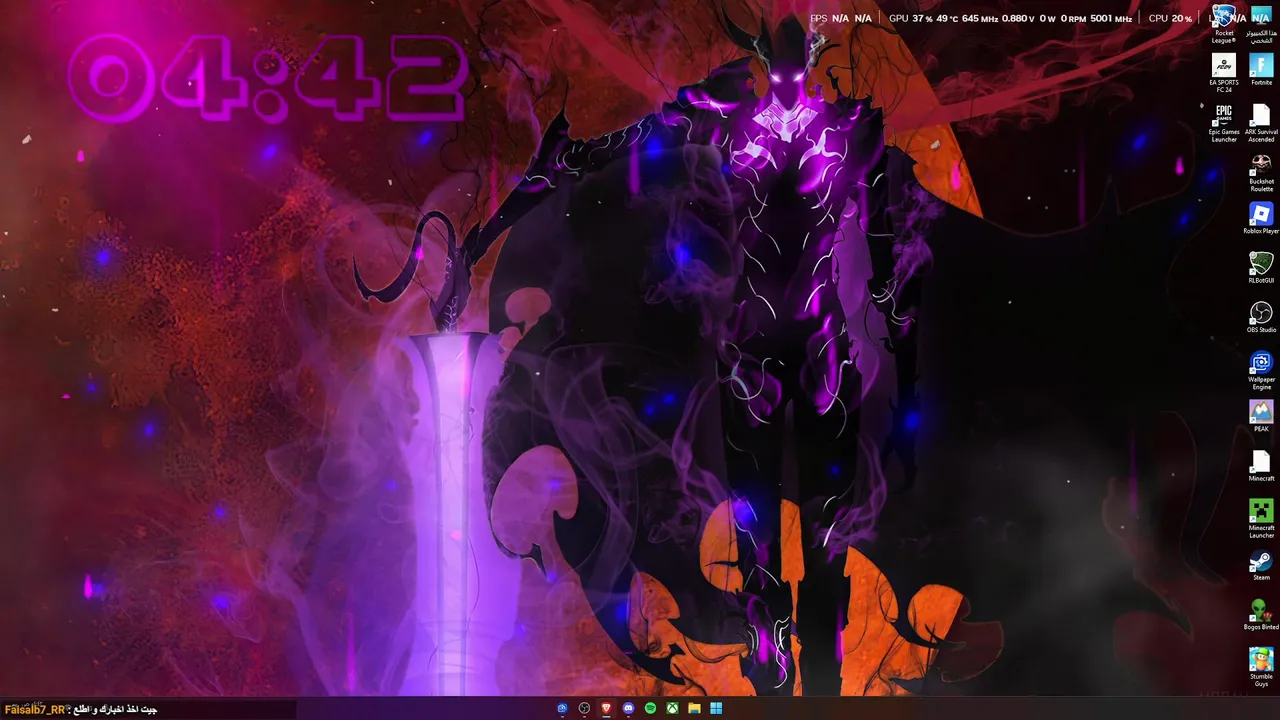Launch the Fortnite desktop shortcut
The height and width of the screenshot is (720, 1280).
click(1261, 70)
